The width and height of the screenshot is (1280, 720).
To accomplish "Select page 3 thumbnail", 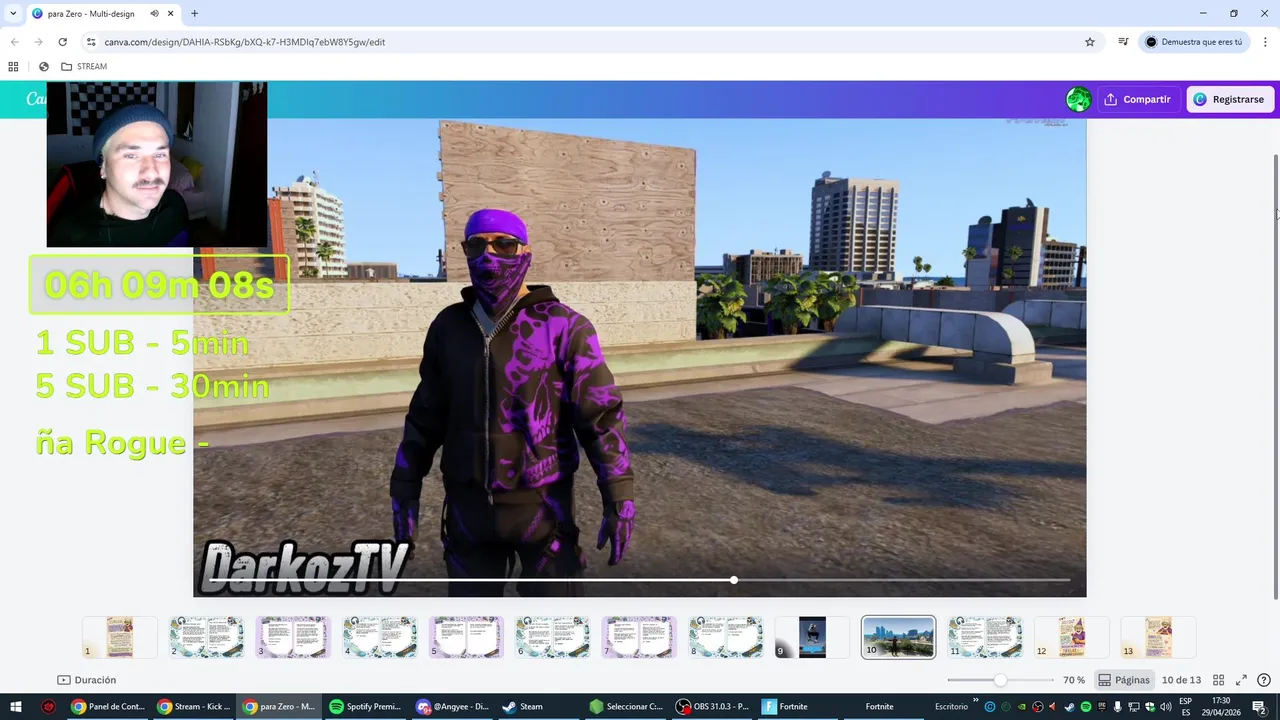I will coord(293,637).
